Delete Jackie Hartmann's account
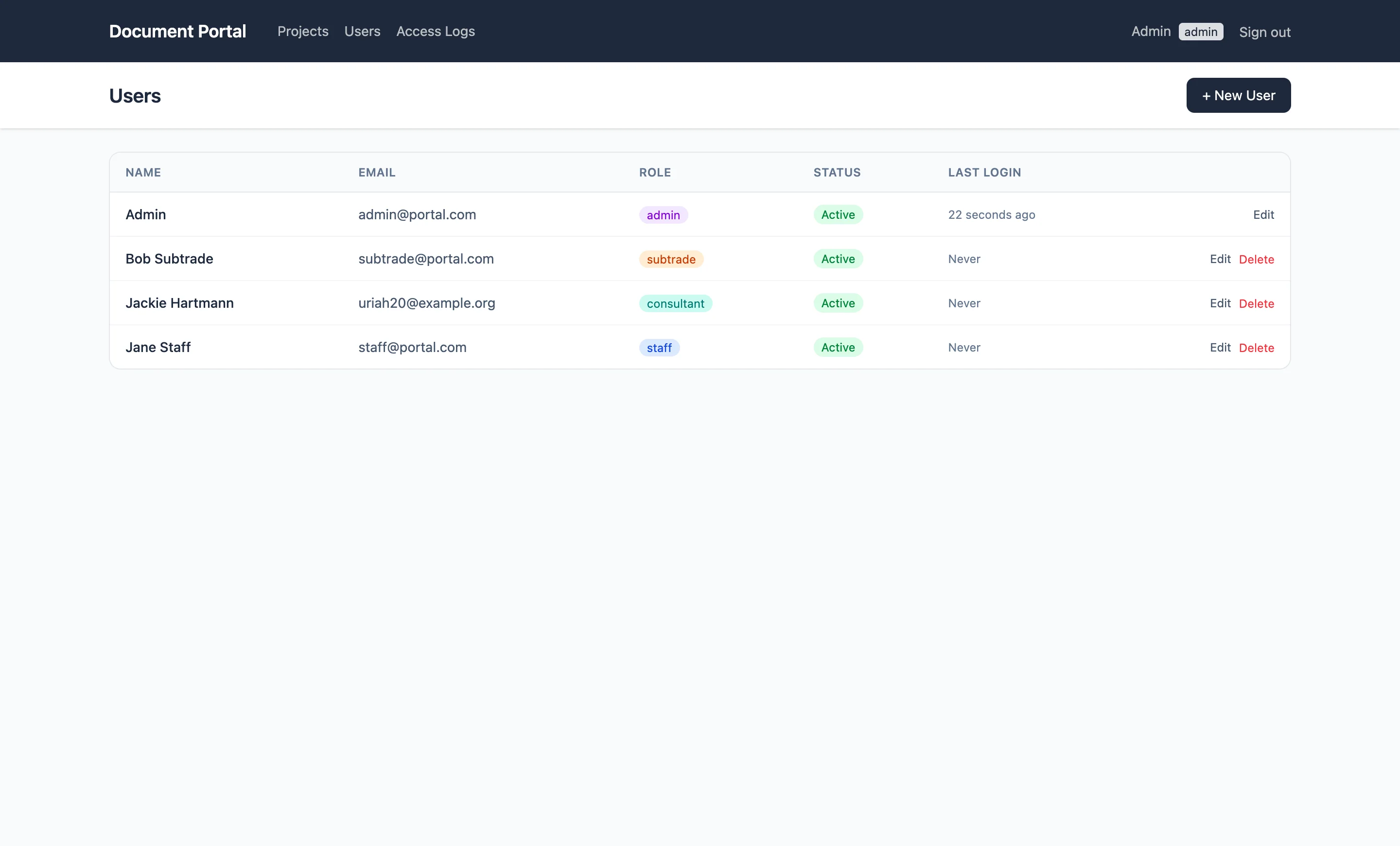Viewport: 1400px width, 846px height. (1256, 303)
